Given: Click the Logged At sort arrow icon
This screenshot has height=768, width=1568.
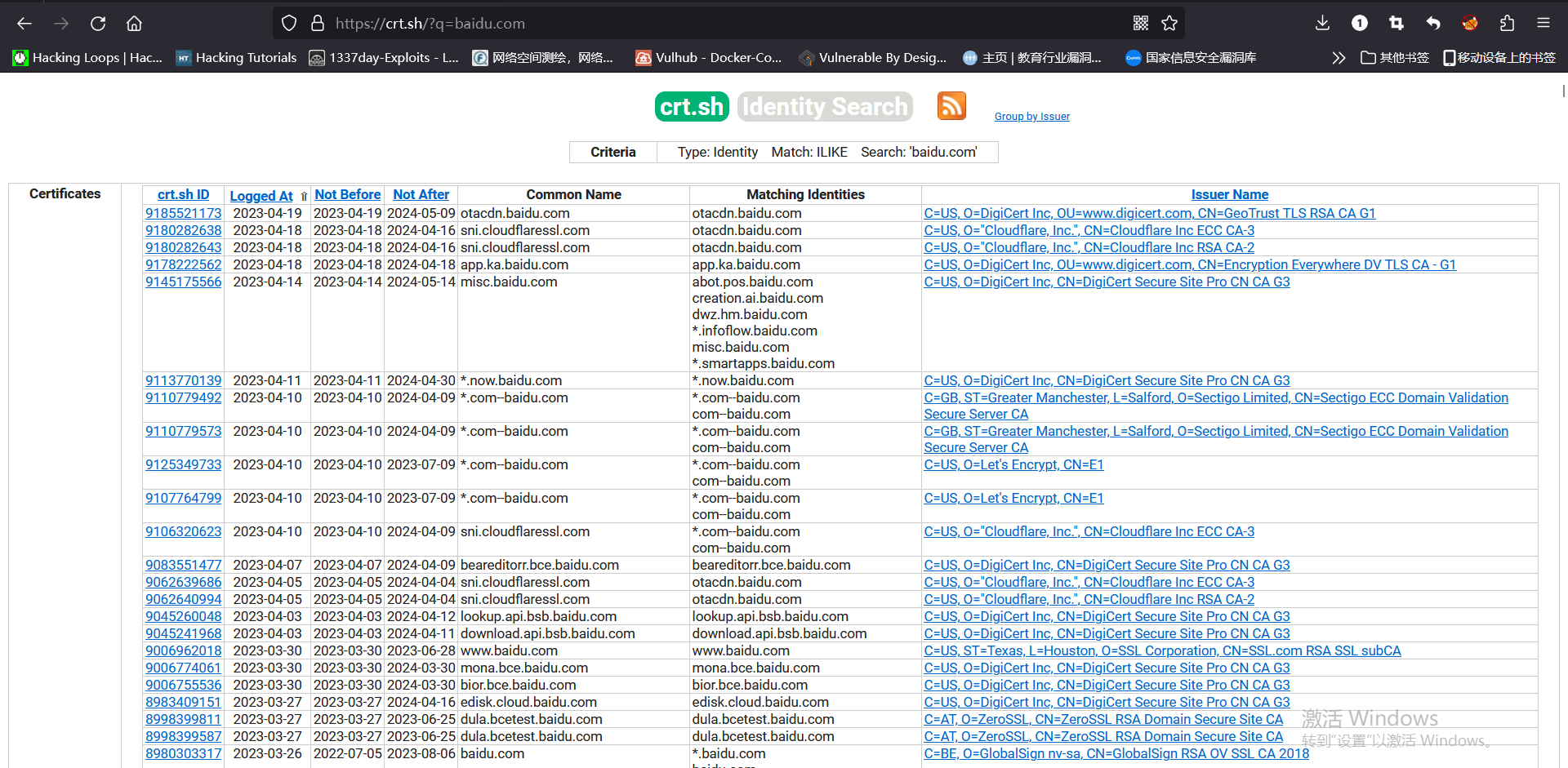Looking at the screenshot, I should tap(304, 196).
